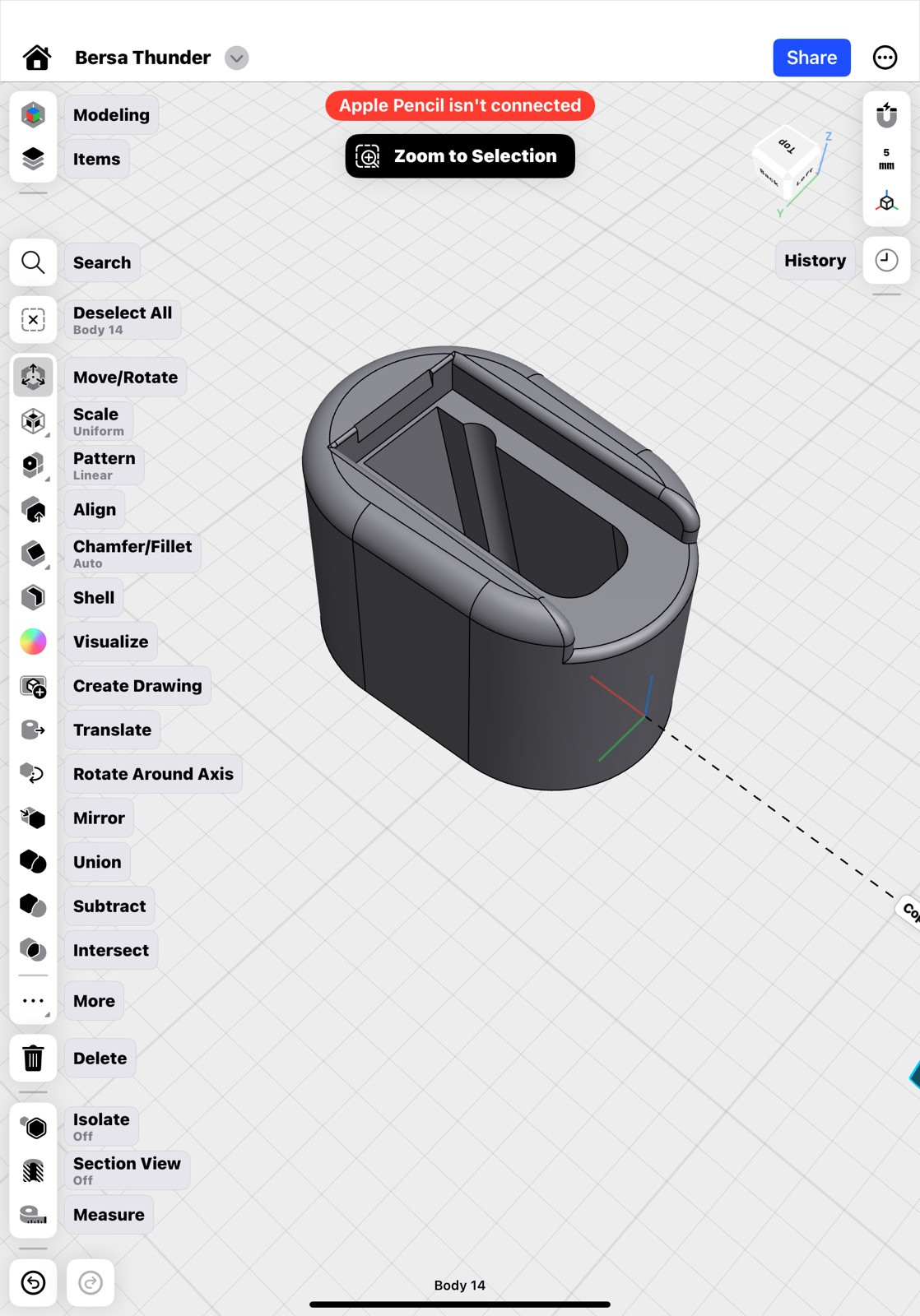Click the Create Drawing icon

coord(33,686)
